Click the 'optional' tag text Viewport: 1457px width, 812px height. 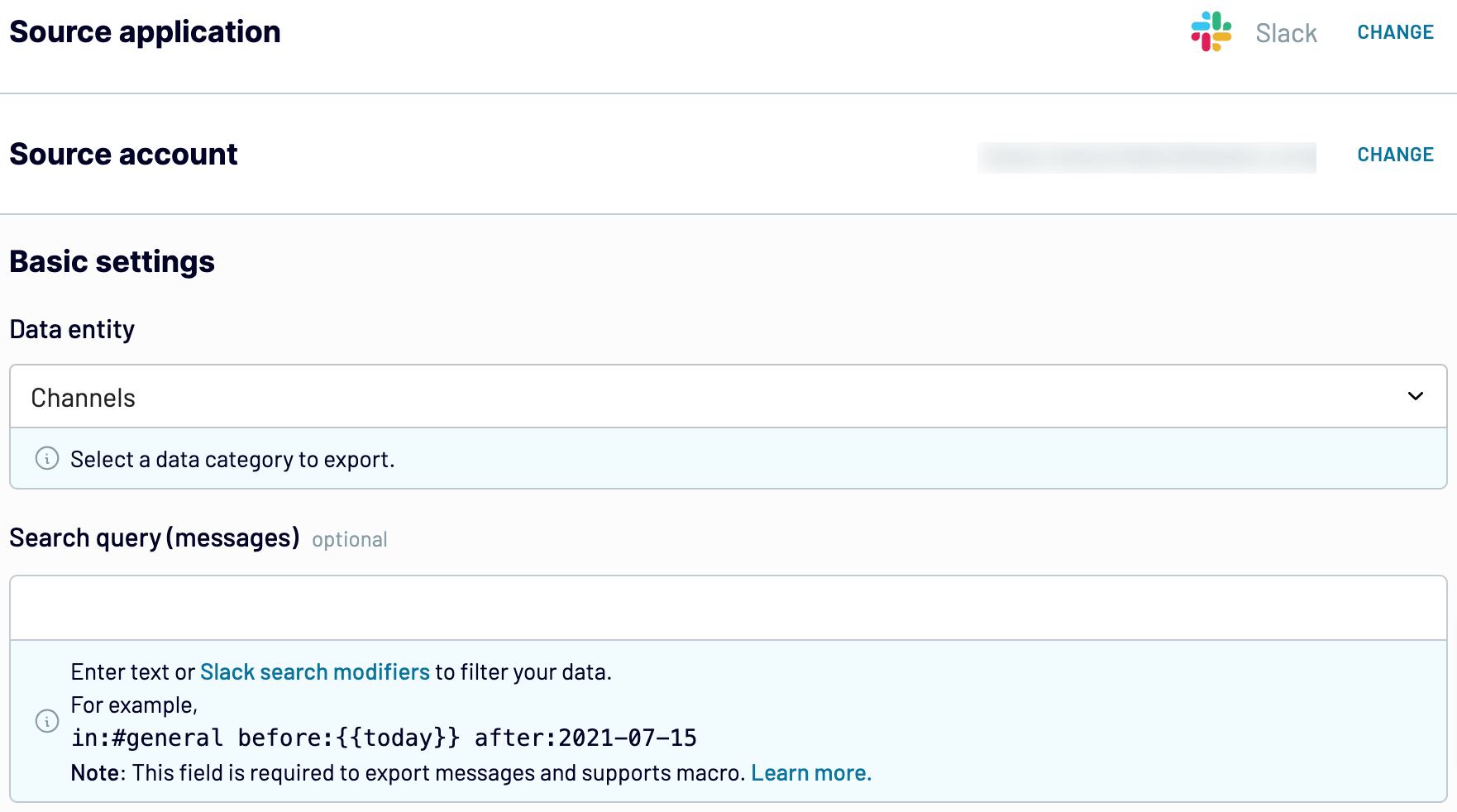point(350,540)
